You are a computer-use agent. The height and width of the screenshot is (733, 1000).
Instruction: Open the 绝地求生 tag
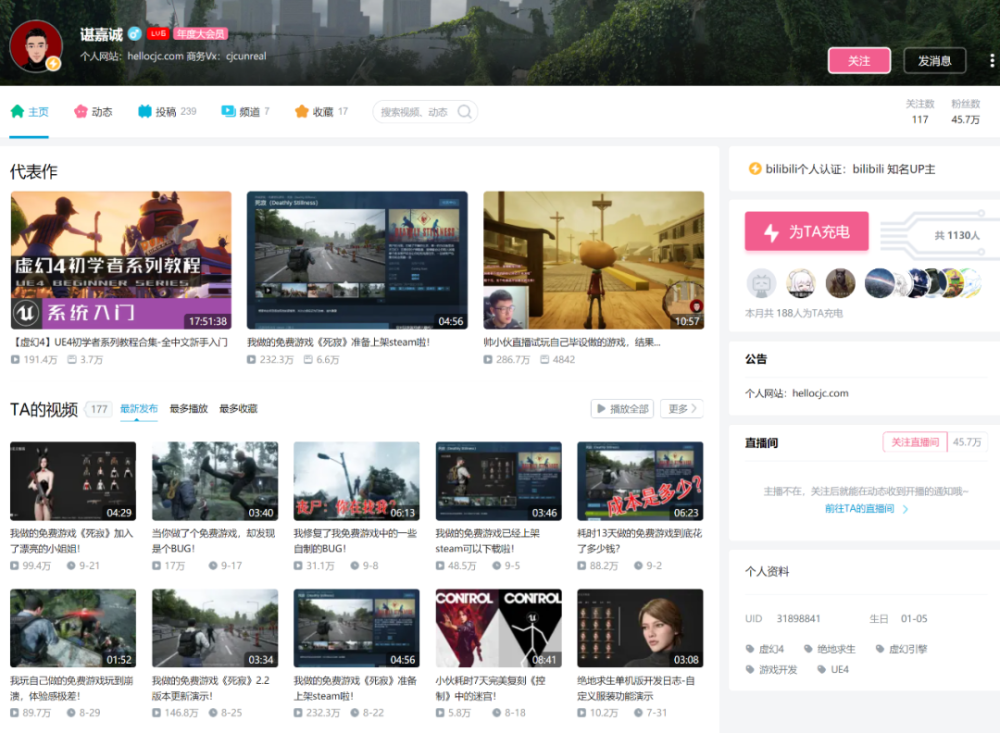tap(829, 649)
